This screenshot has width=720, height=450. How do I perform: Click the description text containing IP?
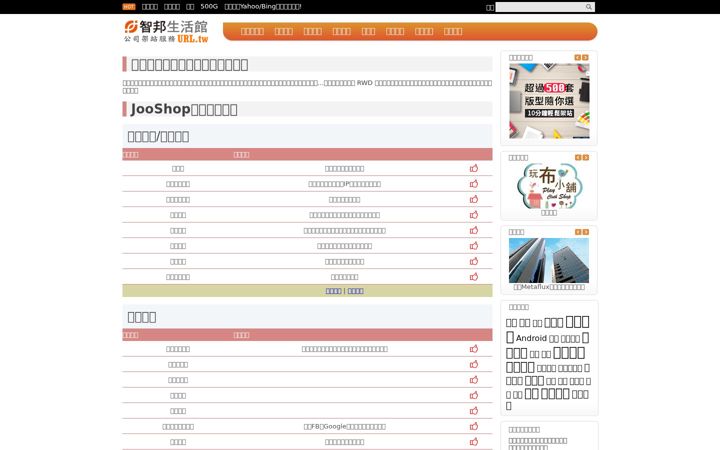344,184
